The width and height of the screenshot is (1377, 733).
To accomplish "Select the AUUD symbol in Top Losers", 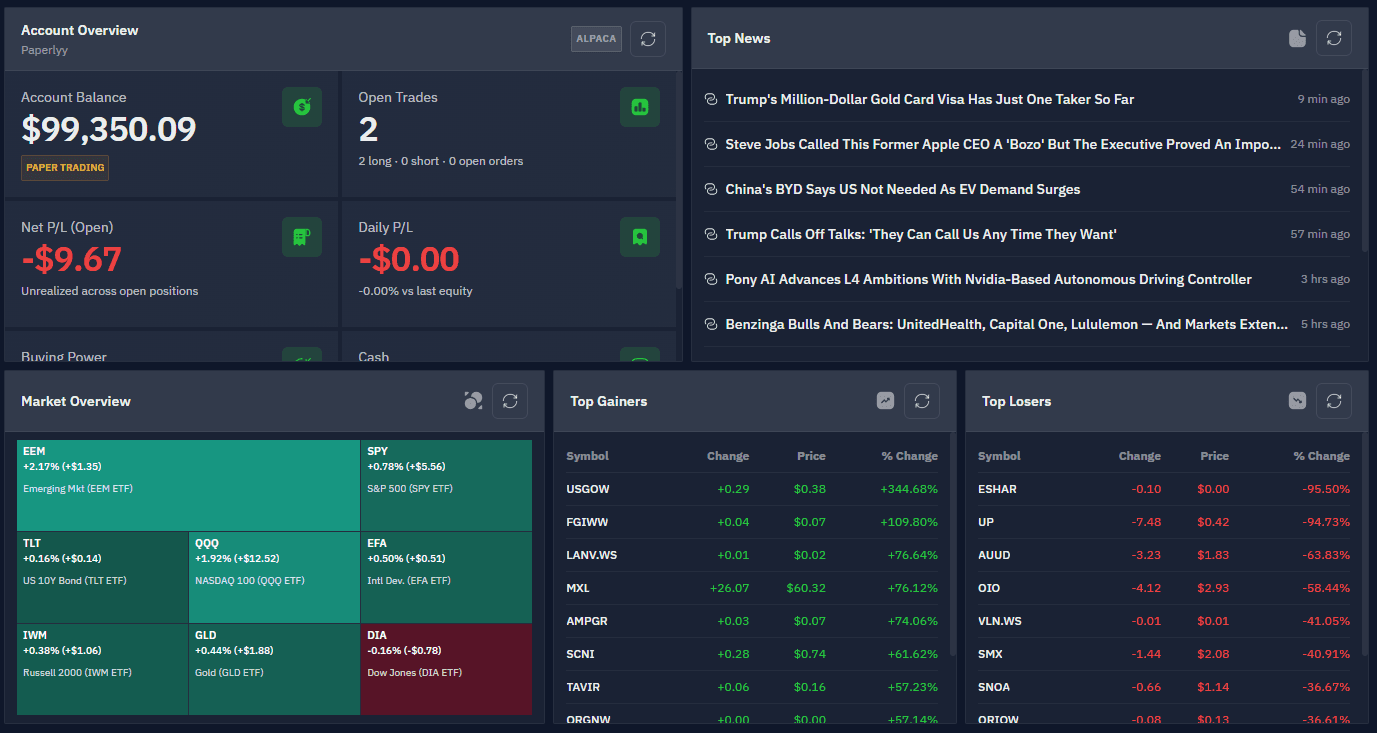I will 994,555.
